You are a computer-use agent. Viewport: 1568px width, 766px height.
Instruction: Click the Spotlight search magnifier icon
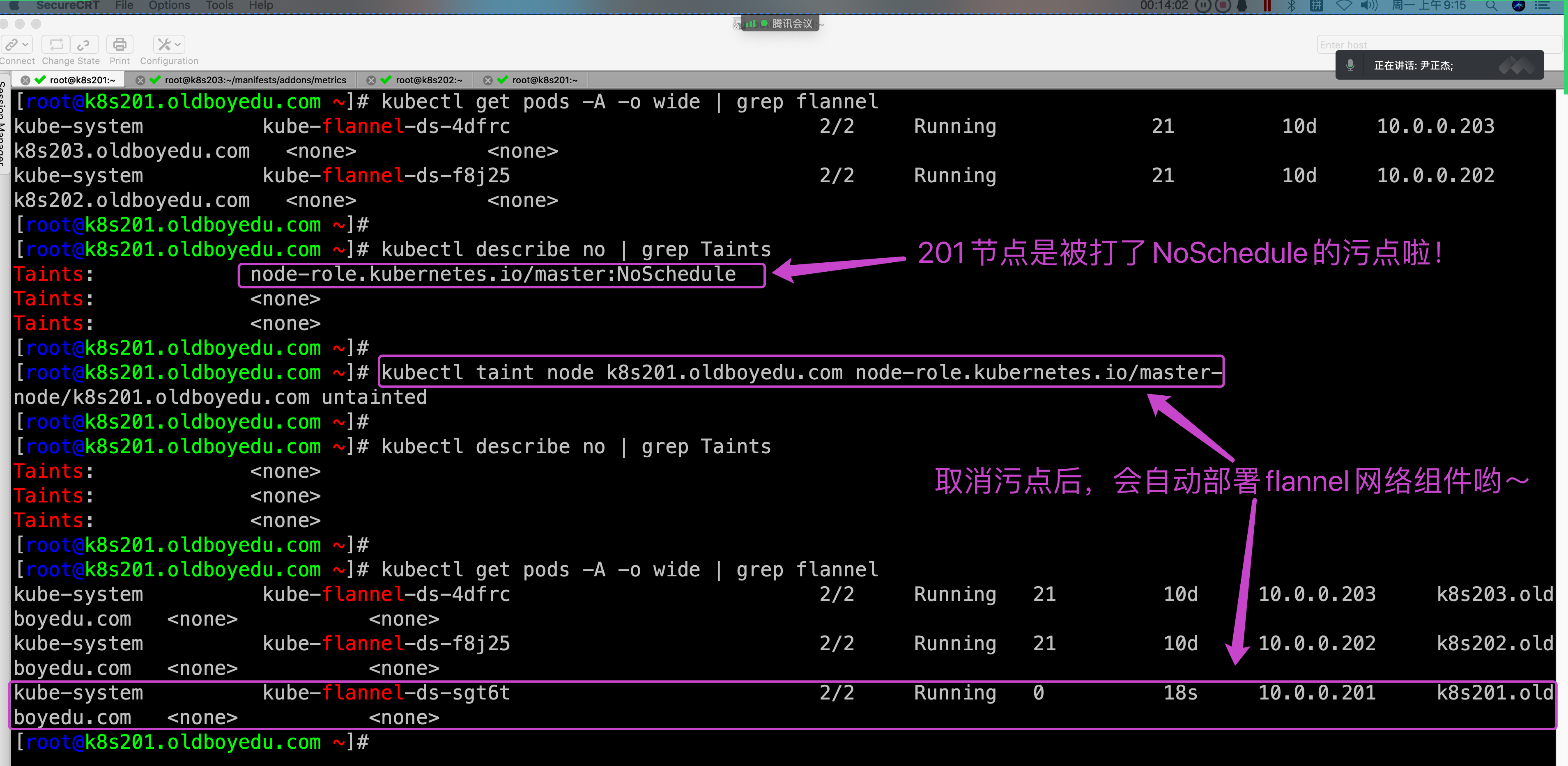(1491, 5)
